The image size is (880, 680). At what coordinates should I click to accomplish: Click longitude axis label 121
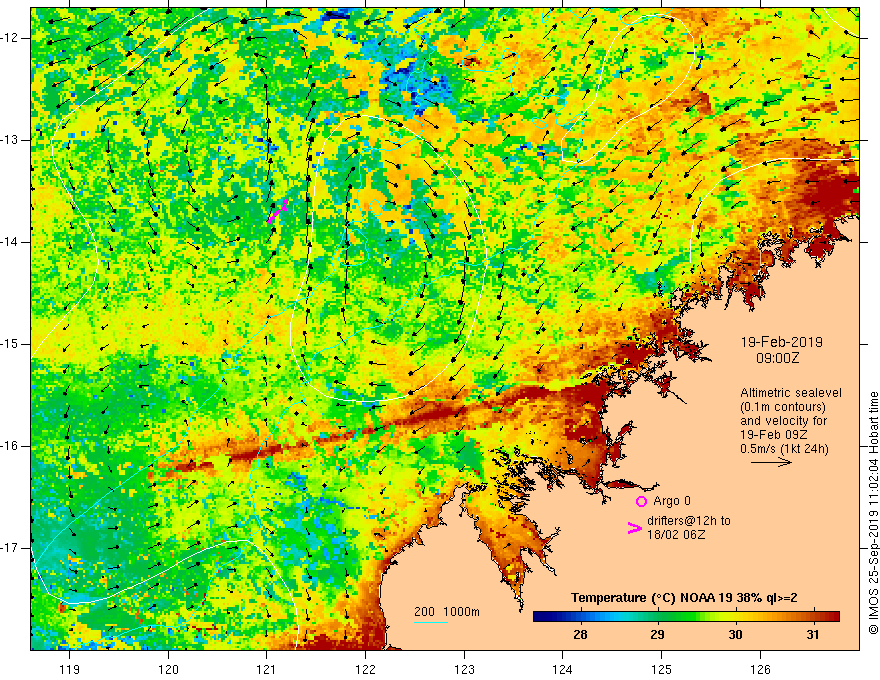pos(267,669)
